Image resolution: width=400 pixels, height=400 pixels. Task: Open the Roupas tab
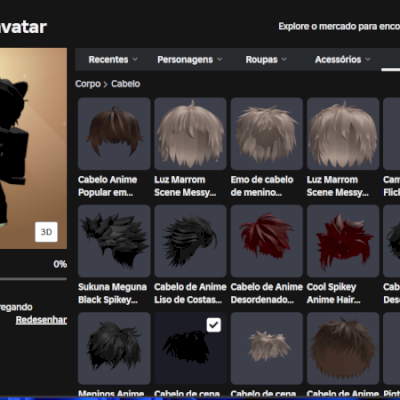262,60
